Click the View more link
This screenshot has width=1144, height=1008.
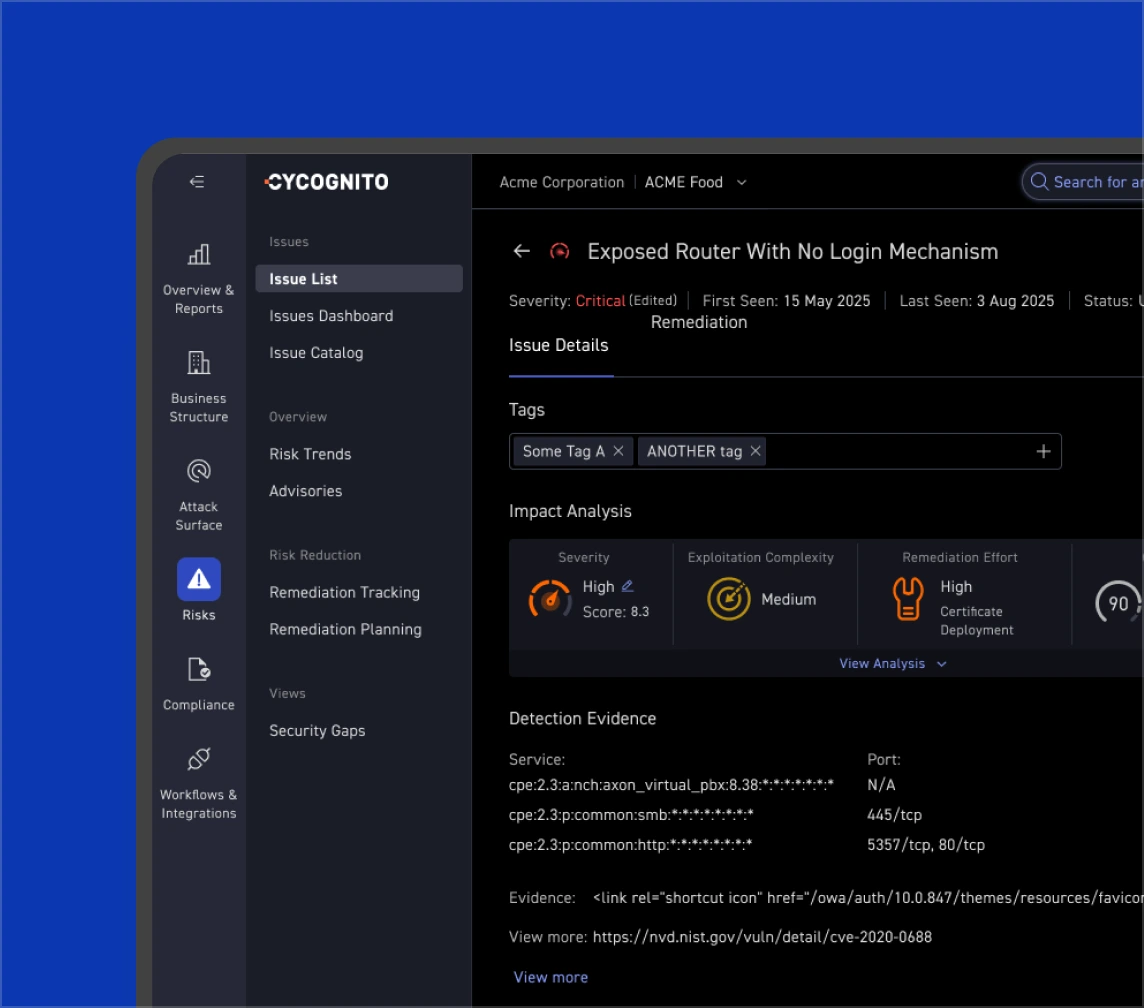(550, 977)
